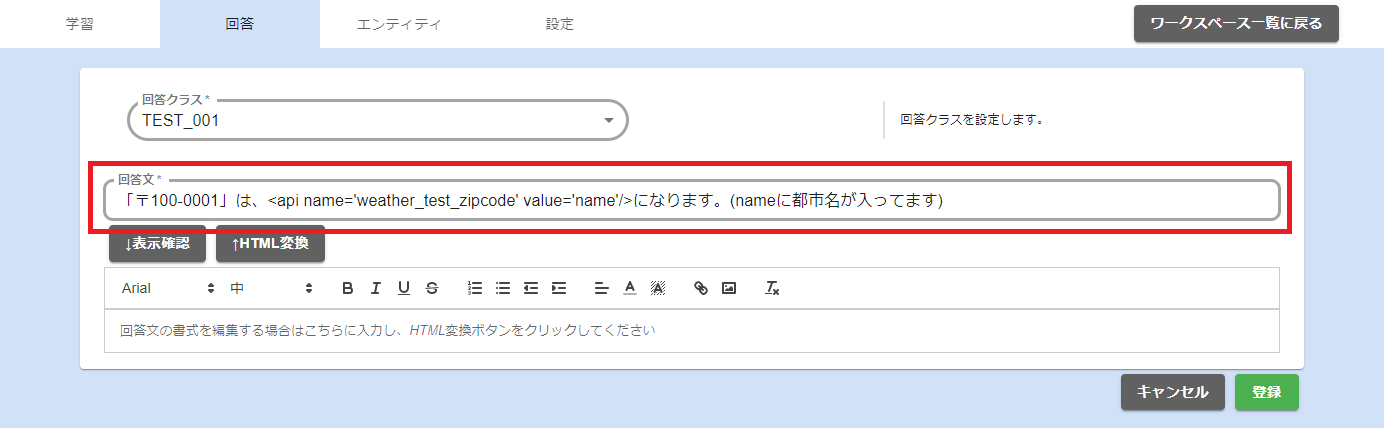Open the text alignment dropdown
The height and width of the screenshot is (428, 1384).
tap(602, 288)
